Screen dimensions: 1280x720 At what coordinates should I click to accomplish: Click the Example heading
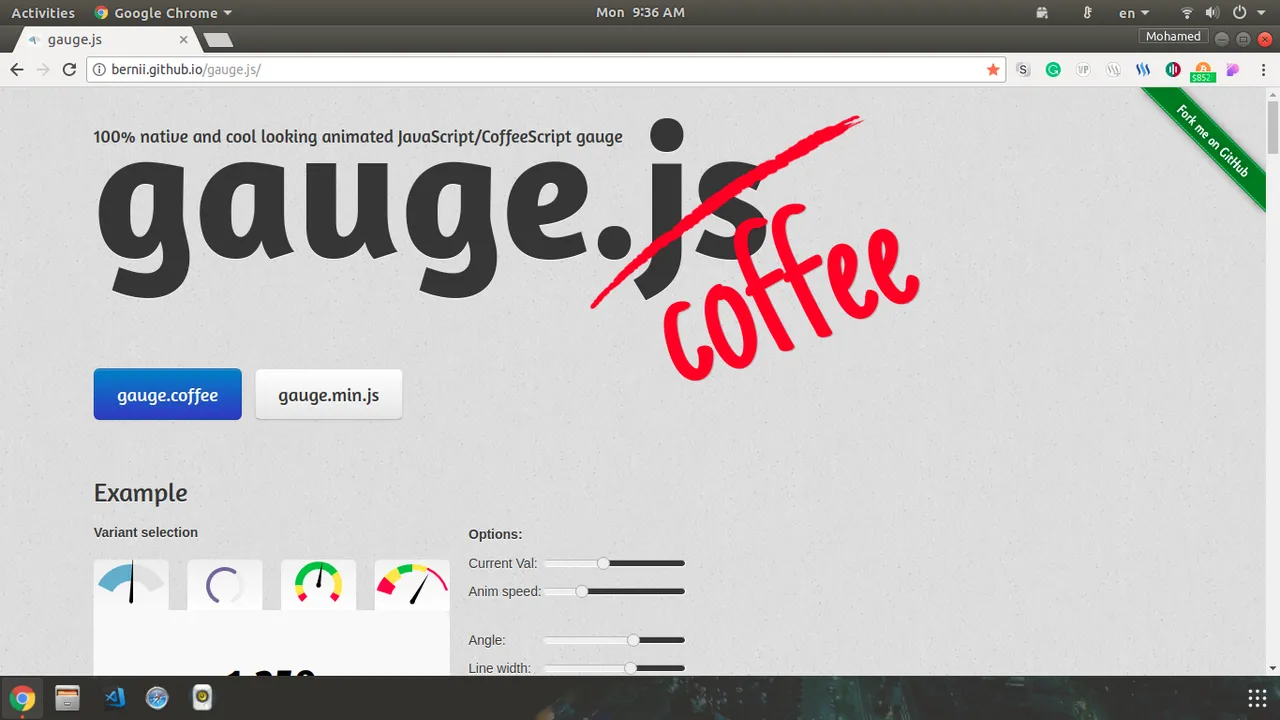141,493
